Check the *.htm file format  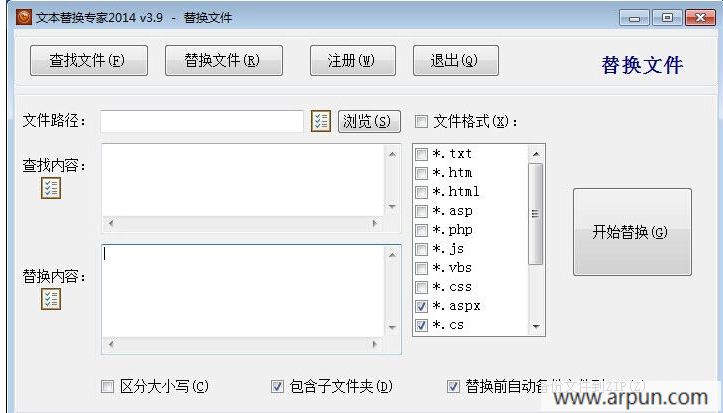421,173
